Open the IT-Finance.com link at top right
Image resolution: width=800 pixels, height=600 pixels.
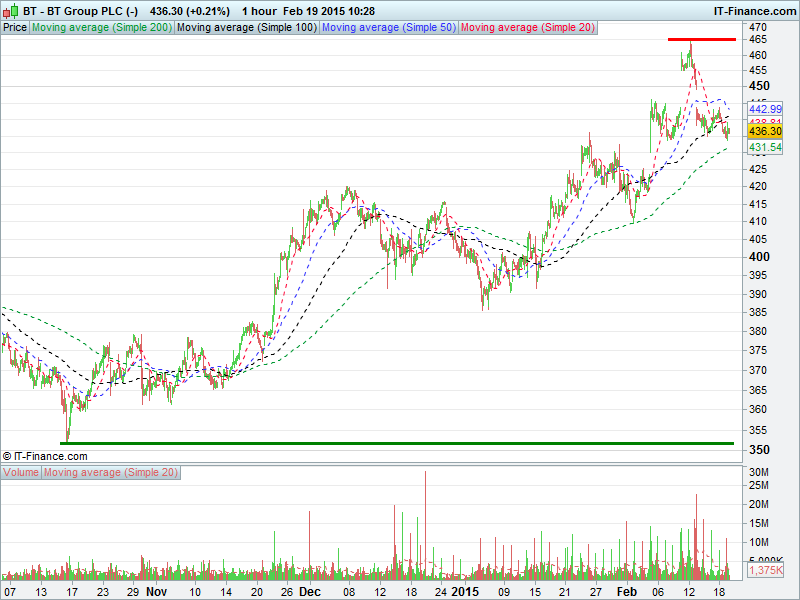[753, 11]
